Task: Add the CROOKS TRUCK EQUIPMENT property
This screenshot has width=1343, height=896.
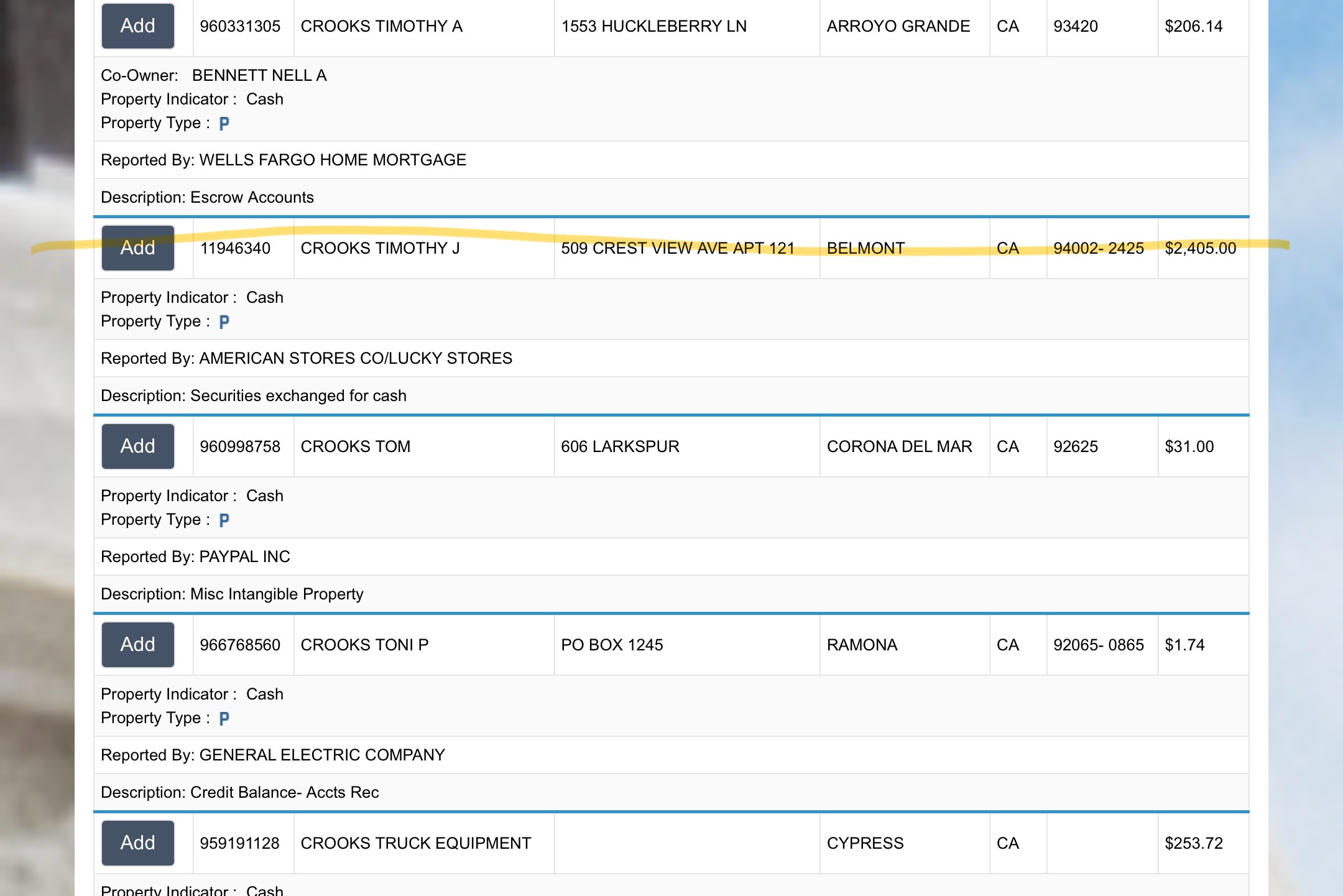Action: click(x=138, y=843)
